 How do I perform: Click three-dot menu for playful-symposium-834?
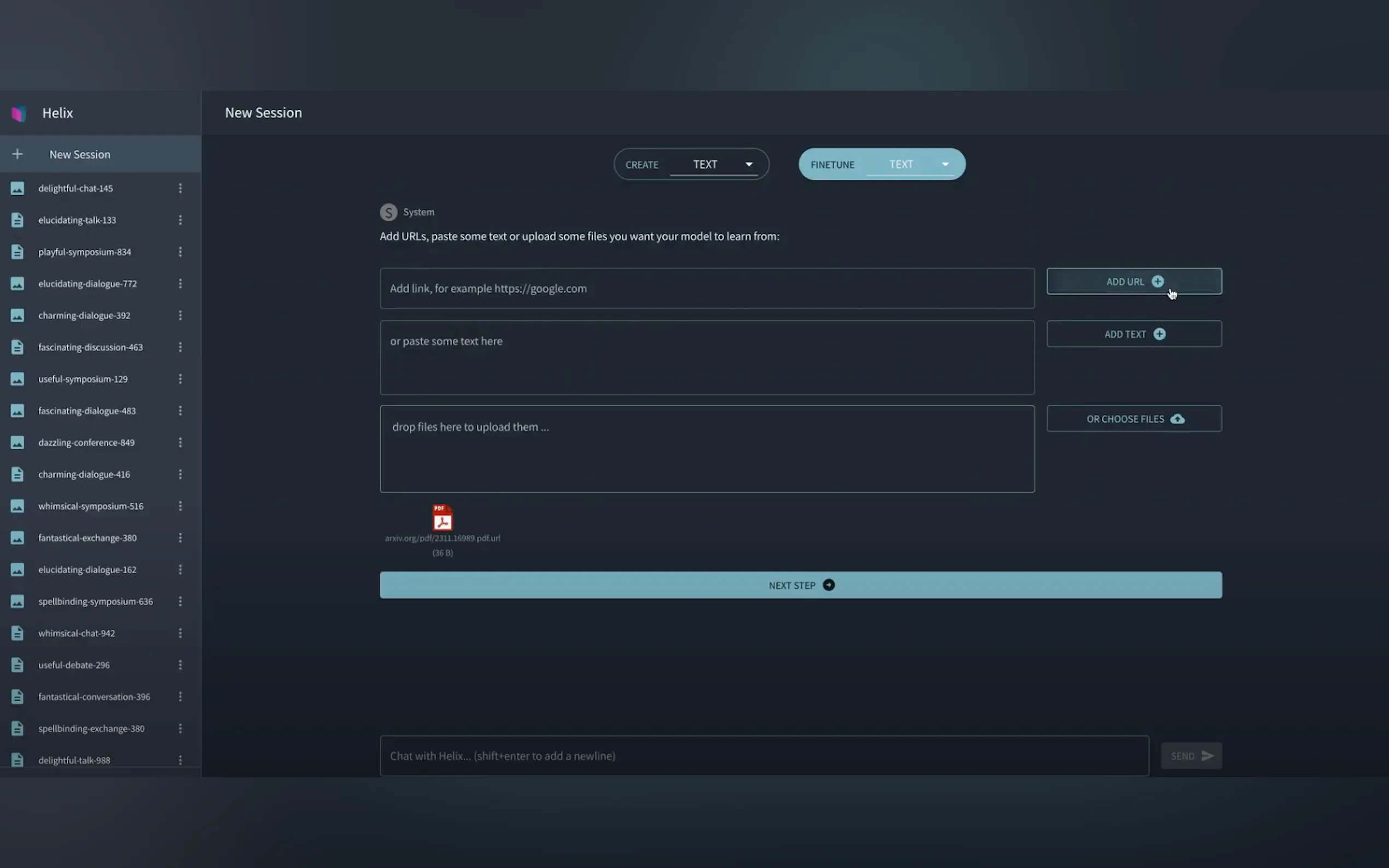pos(180,252)
